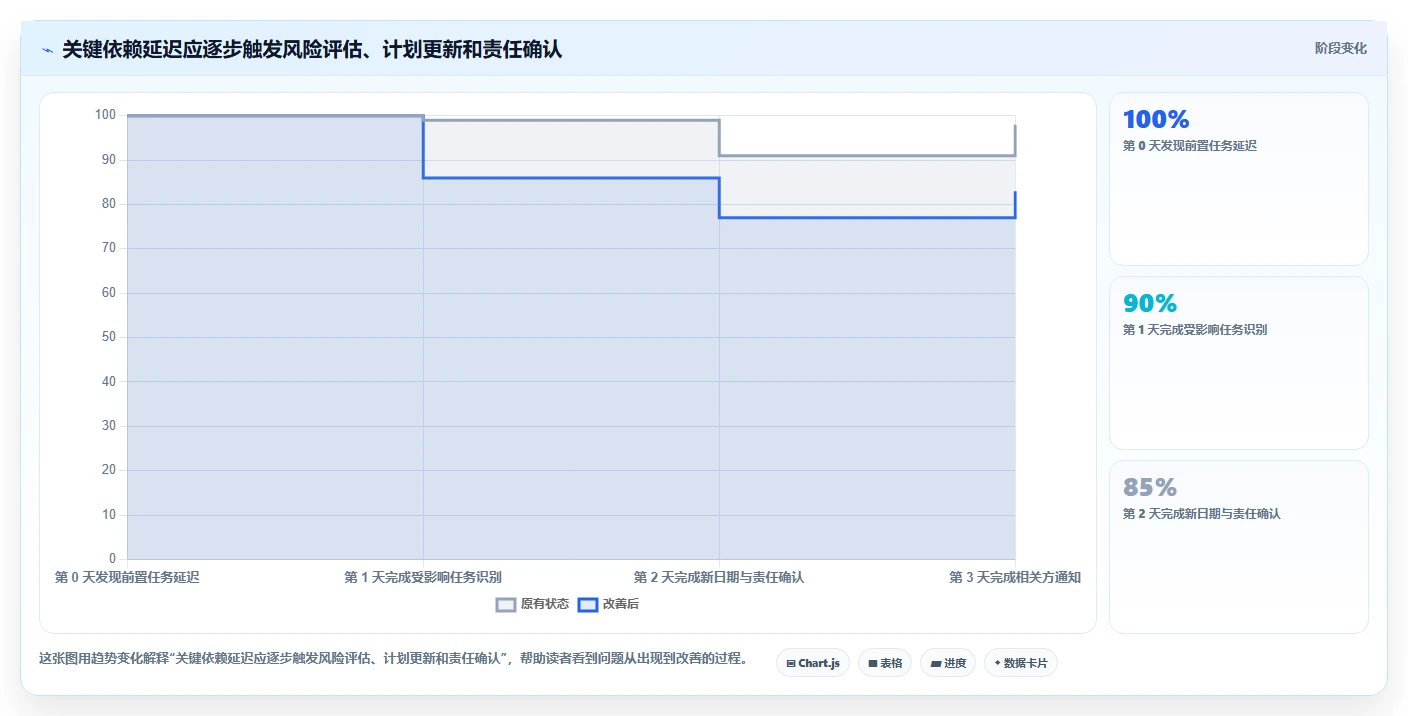Screen dimensions: 1408x716
Task: Click the title 关键依赖延迟应逐步触发风险评估
Action: [x=312, y=49]
